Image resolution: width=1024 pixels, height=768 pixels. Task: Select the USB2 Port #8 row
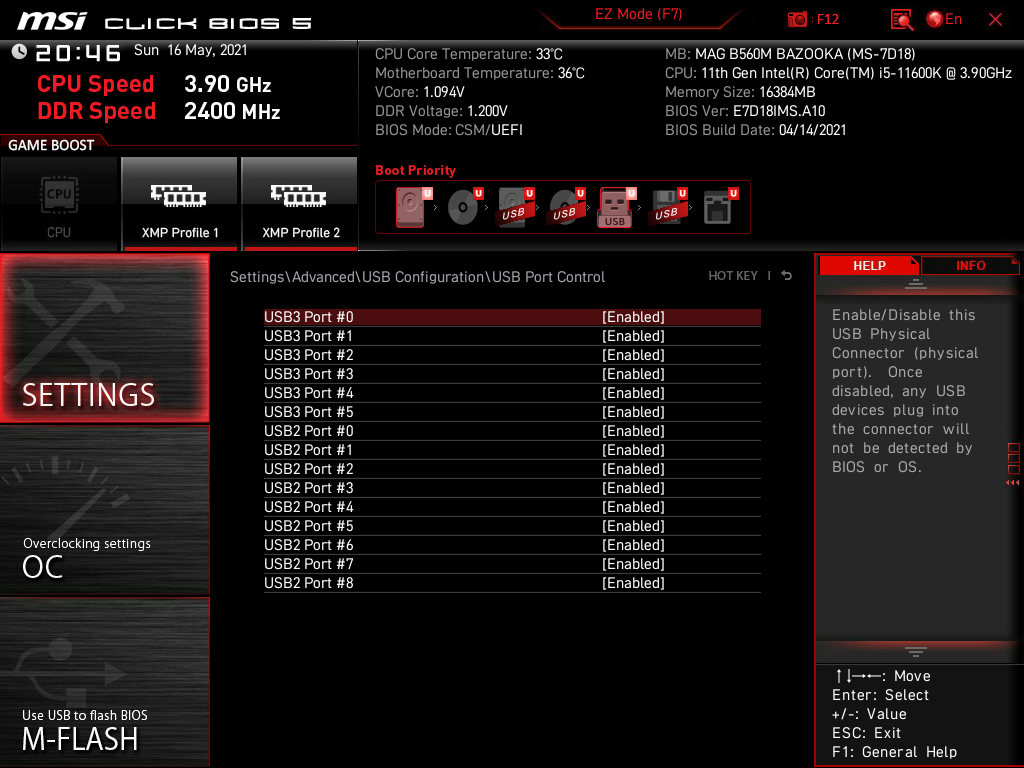pos(512,583)
